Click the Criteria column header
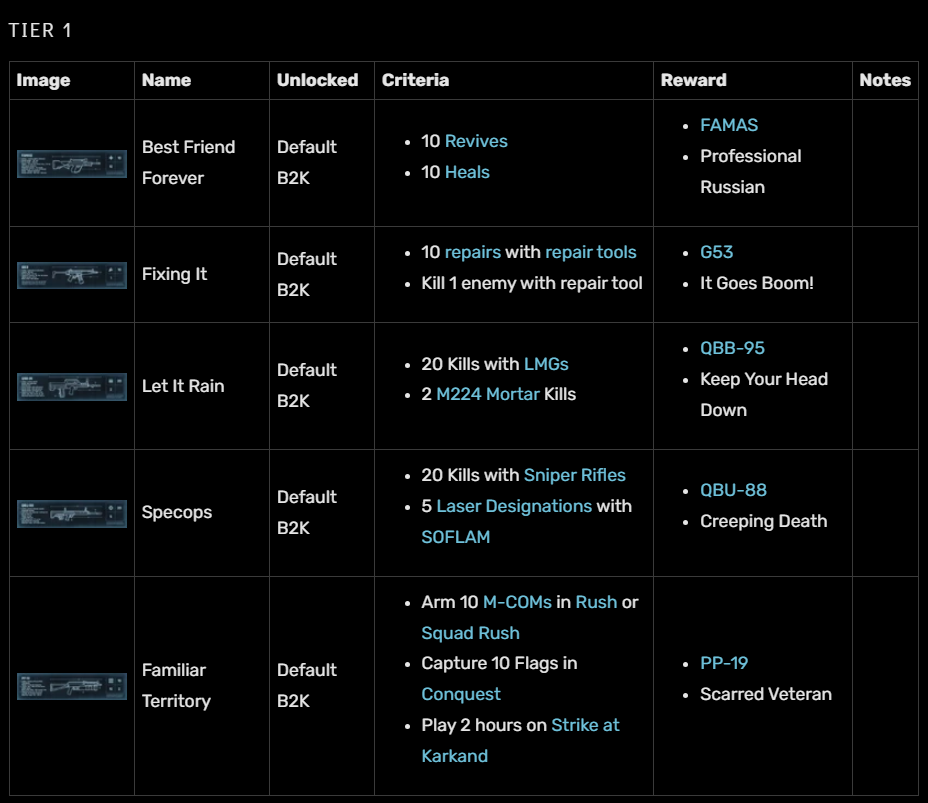 click(415, 80)
